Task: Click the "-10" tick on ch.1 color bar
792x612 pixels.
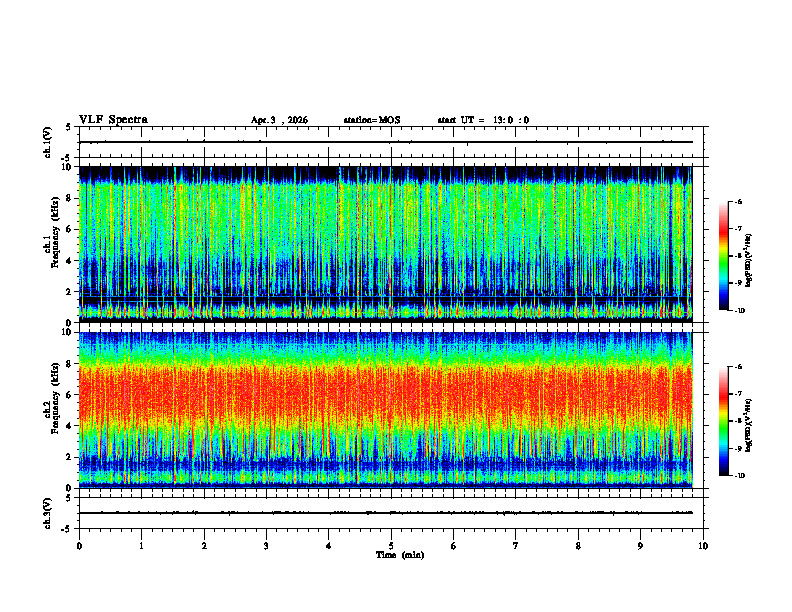Action: [x=740, y=311]
